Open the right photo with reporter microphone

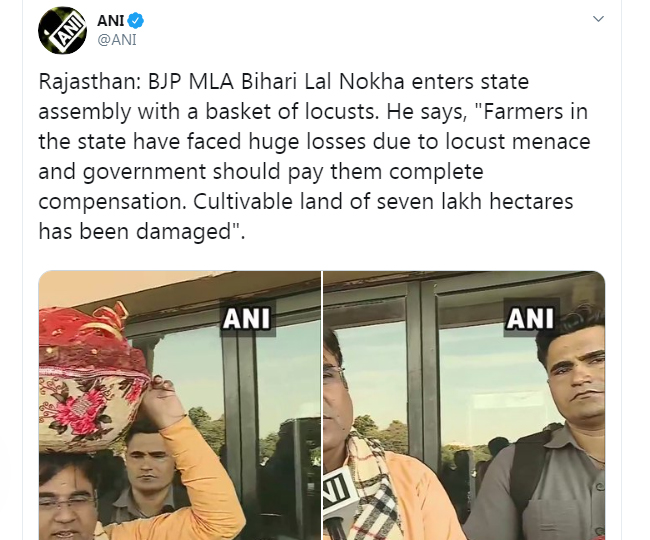pyautogui.click(x=464, y=405)
